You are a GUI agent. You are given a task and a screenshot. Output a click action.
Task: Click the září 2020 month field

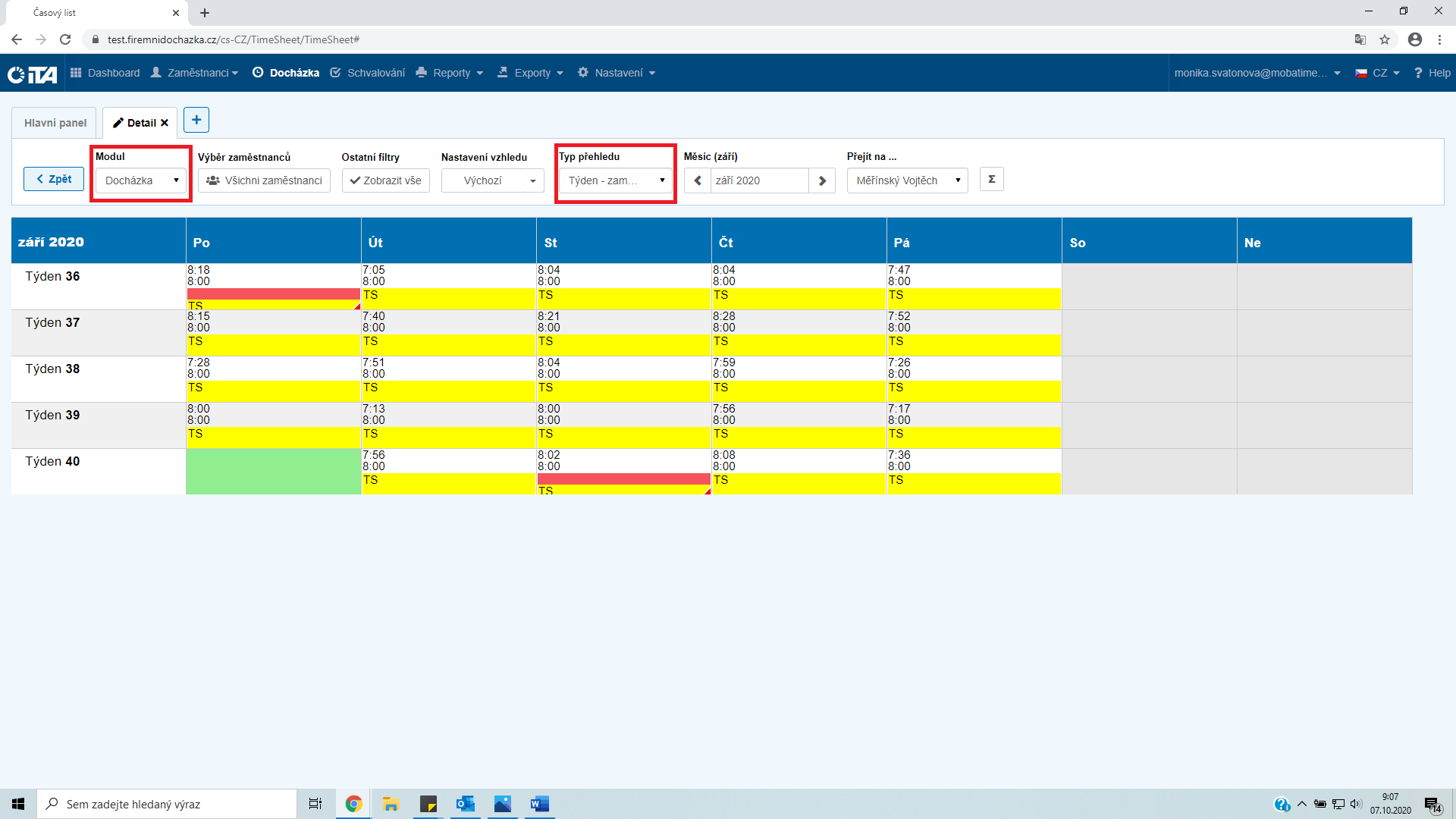(x=758, y=180)
